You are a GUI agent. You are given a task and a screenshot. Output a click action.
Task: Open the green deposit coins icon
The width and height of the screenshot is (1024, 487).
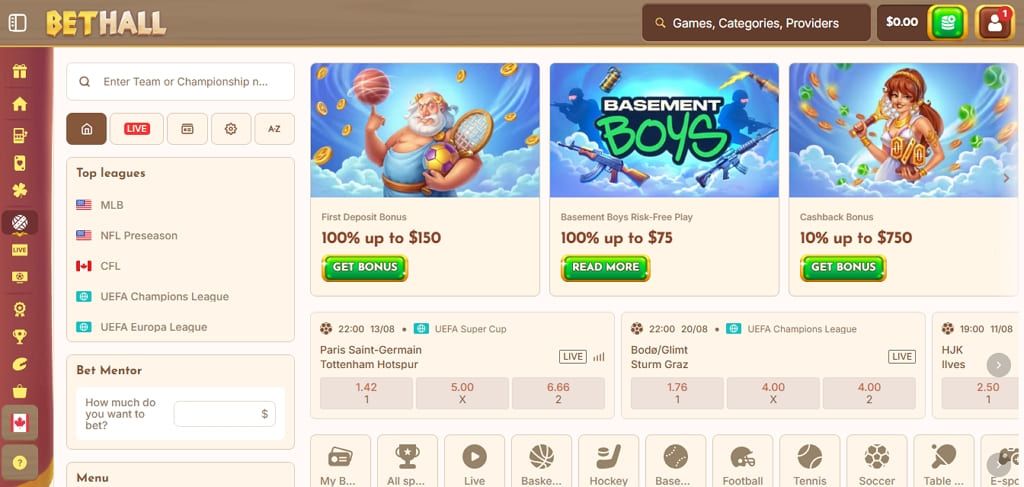(948, 23)
